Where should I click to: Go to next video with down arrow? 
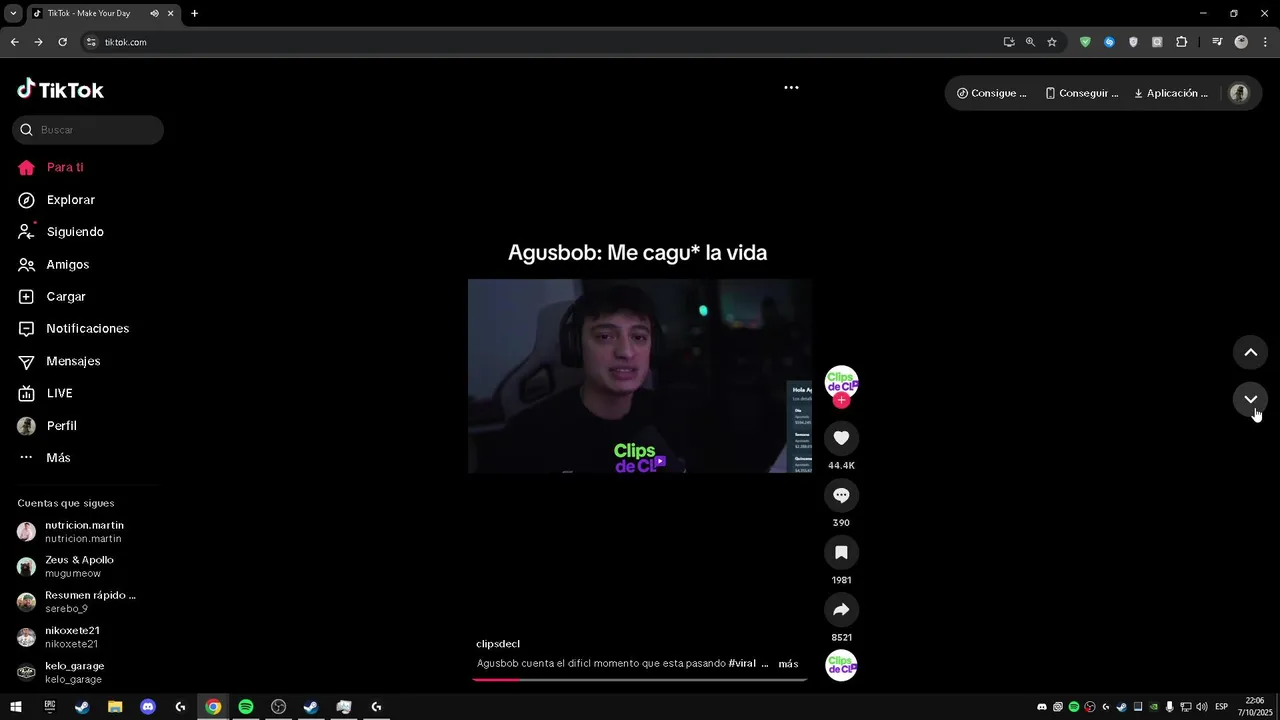click(1250, 399)
